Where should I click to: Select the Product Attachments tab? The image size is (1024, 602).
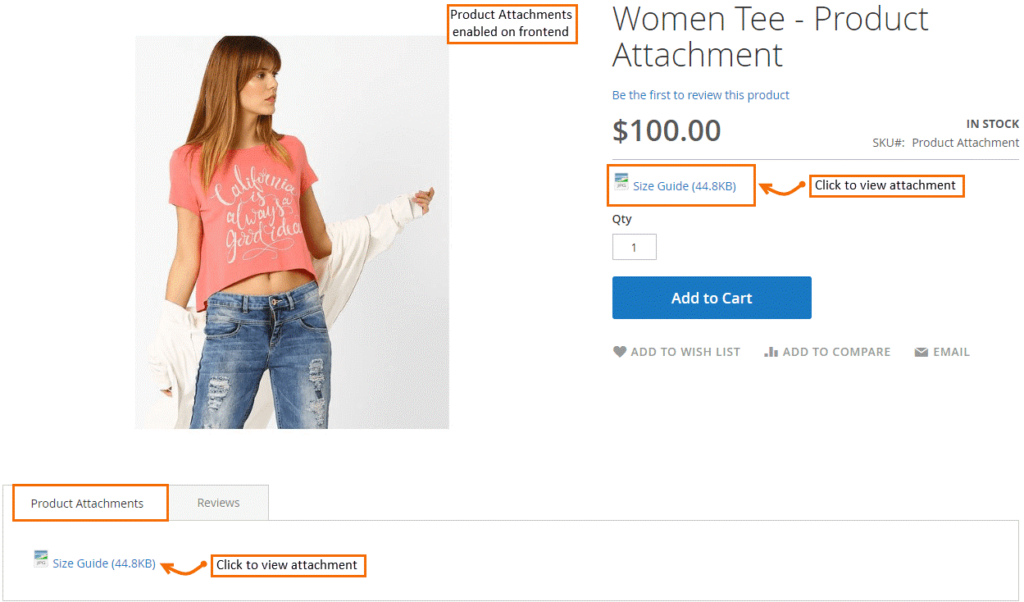click(x=89, y=502)
